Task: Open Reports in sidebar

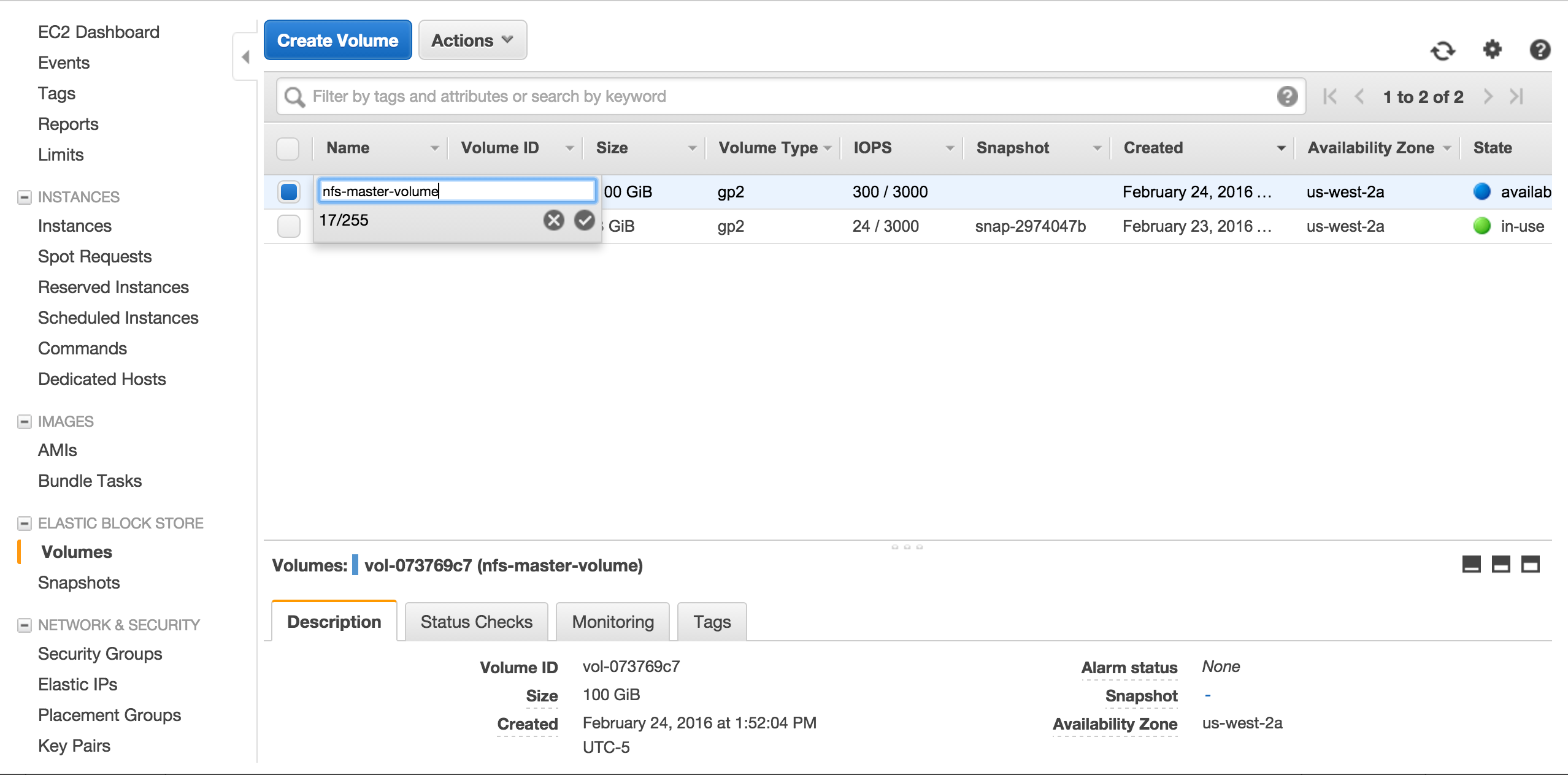Action: pos(68,124)
